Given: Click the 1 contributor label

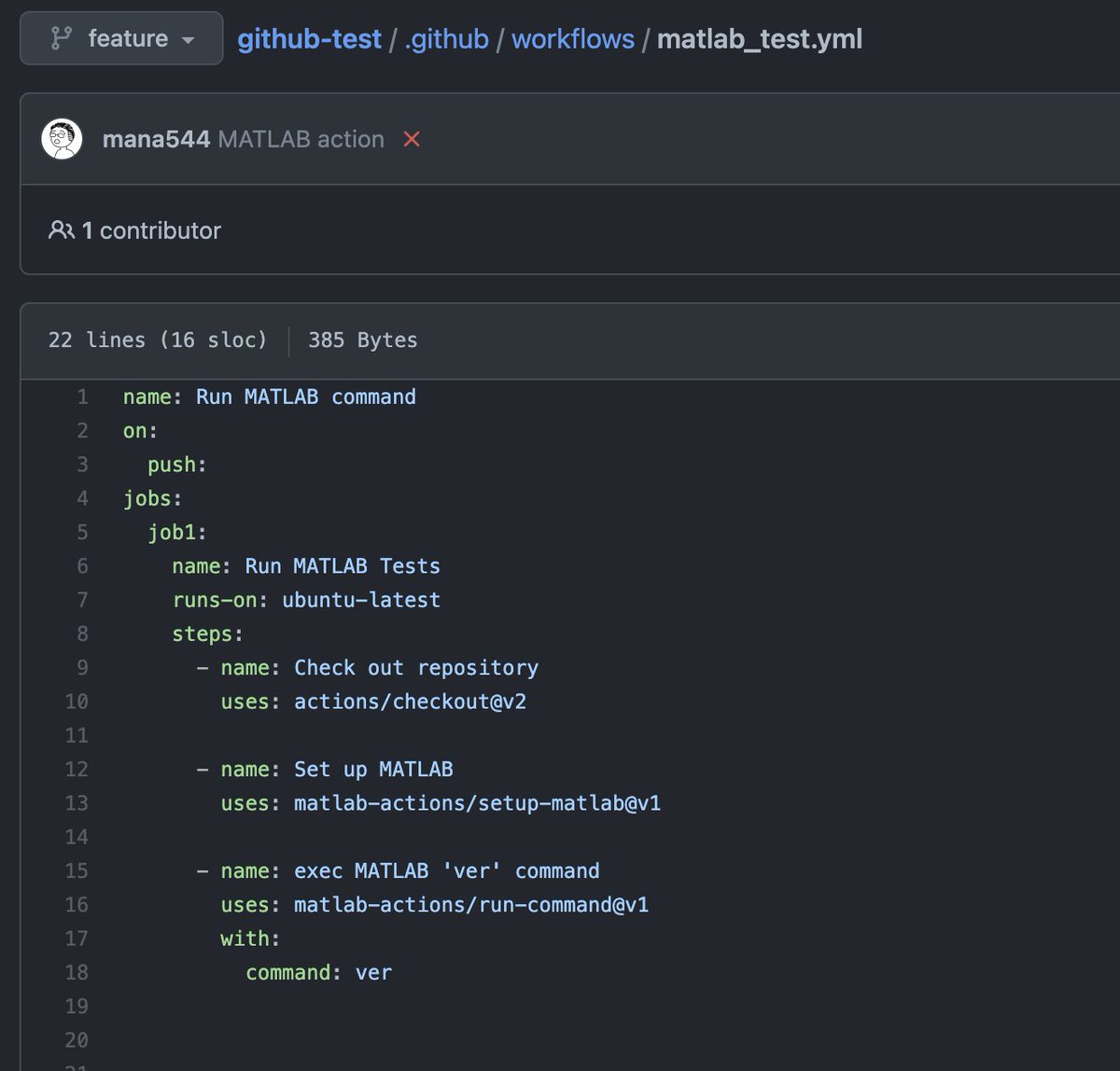Looking at the screenshot, I should tap(151, 230).
